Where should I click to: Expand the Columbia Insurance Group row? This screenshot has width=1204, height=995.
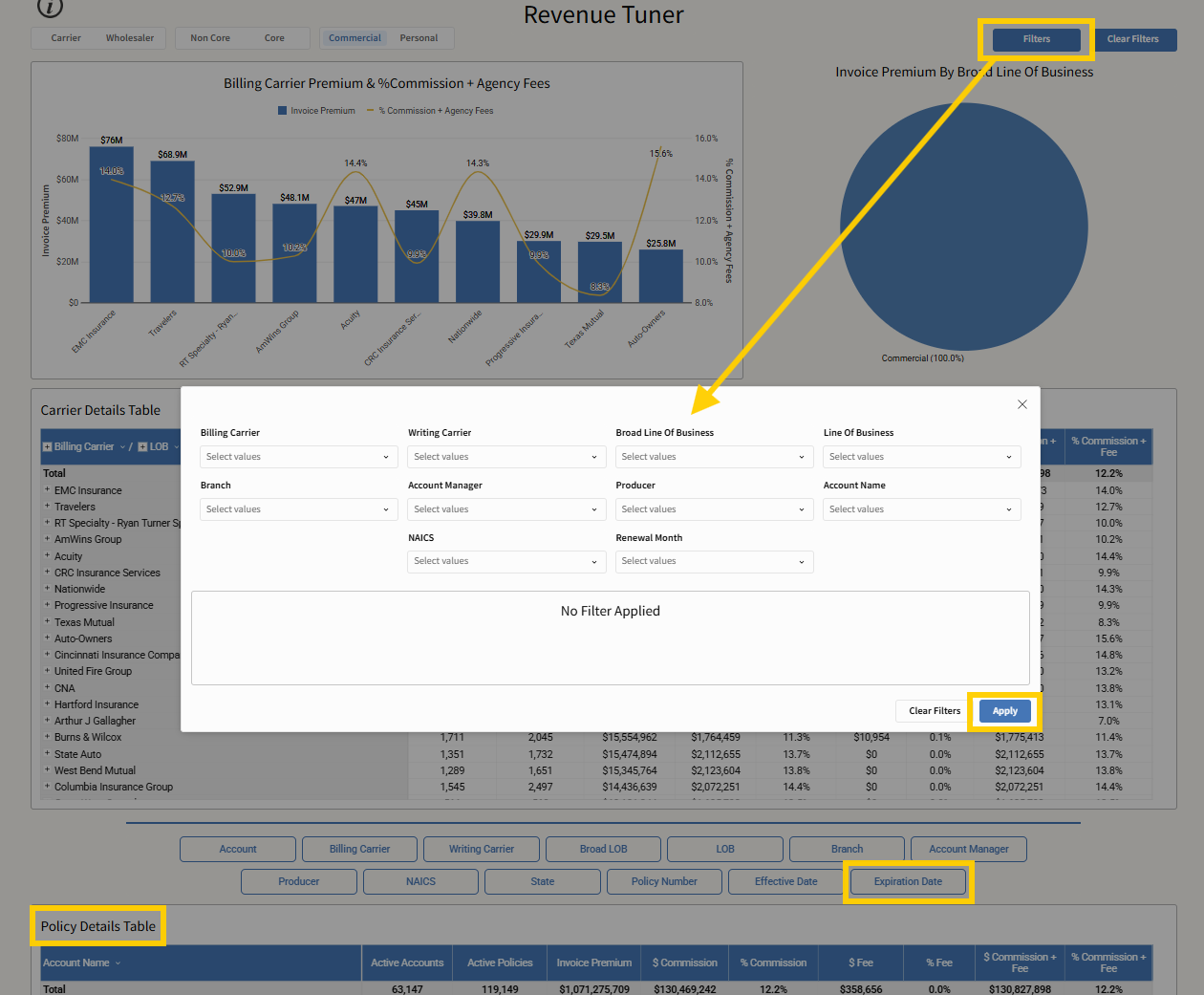click(x=47, y=786)
